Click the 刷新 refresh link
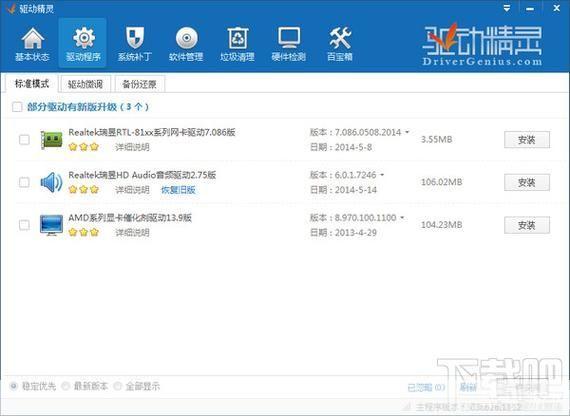570x416 pixels. (x=468, y=387)
